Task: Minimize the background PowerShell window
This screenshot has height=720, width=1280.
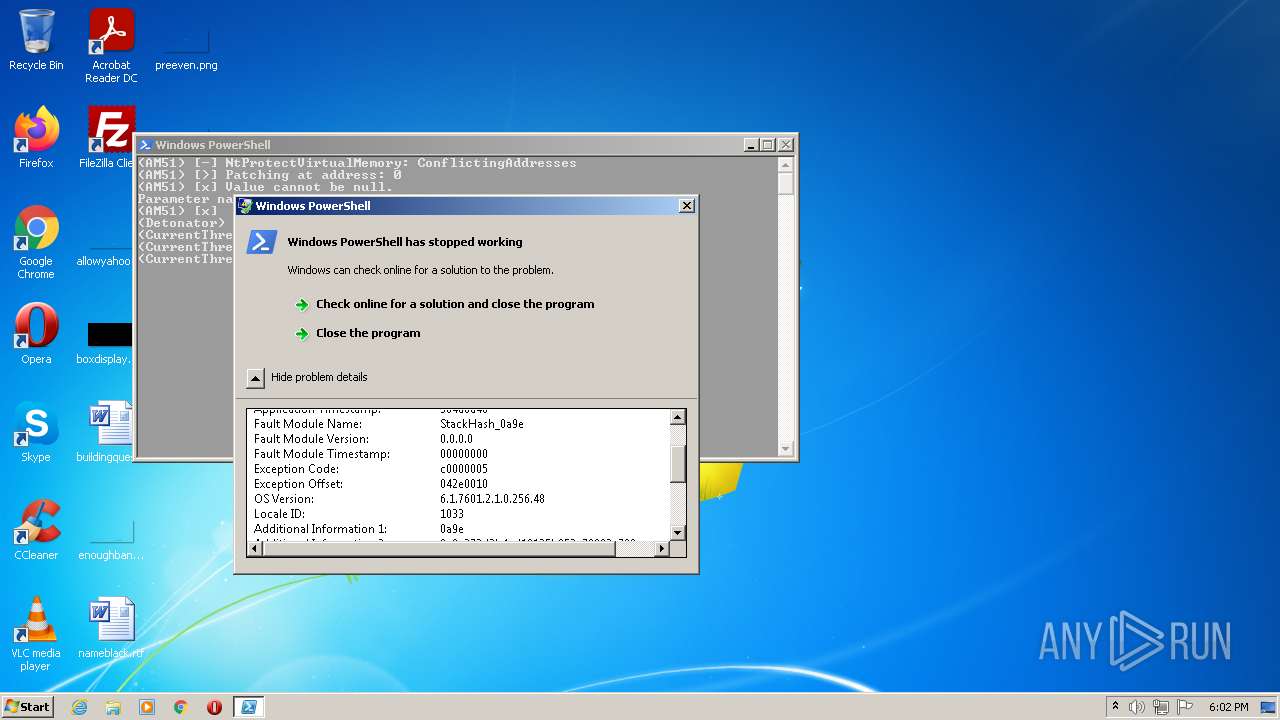Action: pyautogui.click(x=752, y=145)
